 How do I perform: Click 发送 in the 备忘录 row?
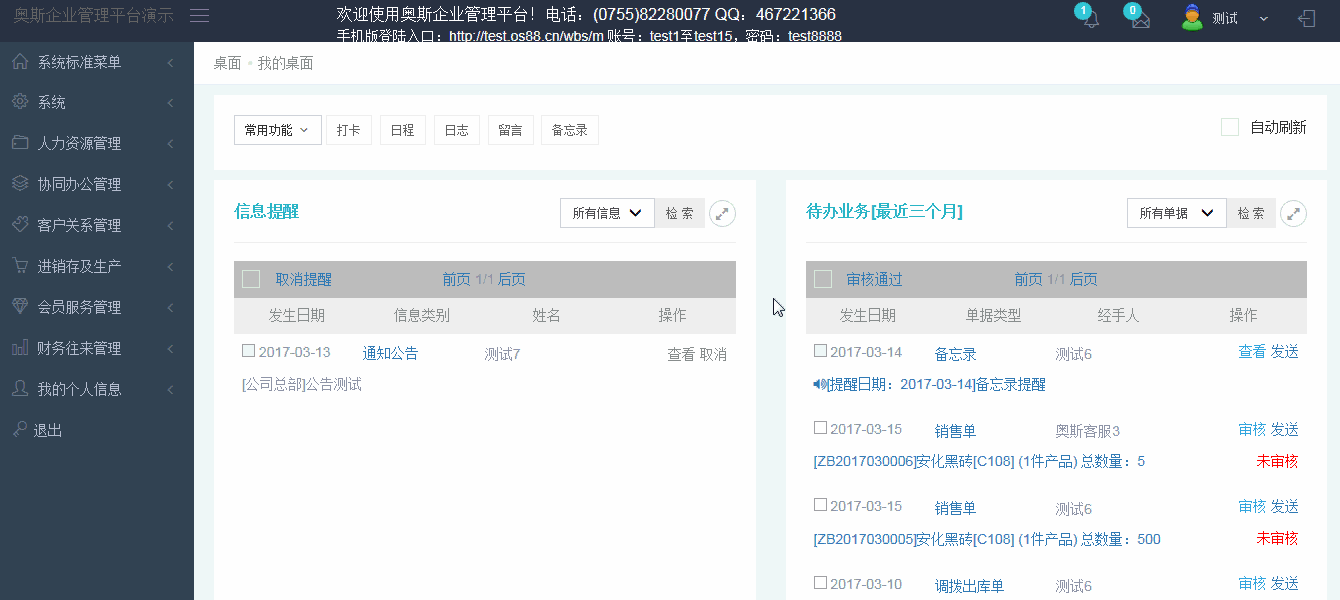pyautogui.click(x=1285, y=351)
